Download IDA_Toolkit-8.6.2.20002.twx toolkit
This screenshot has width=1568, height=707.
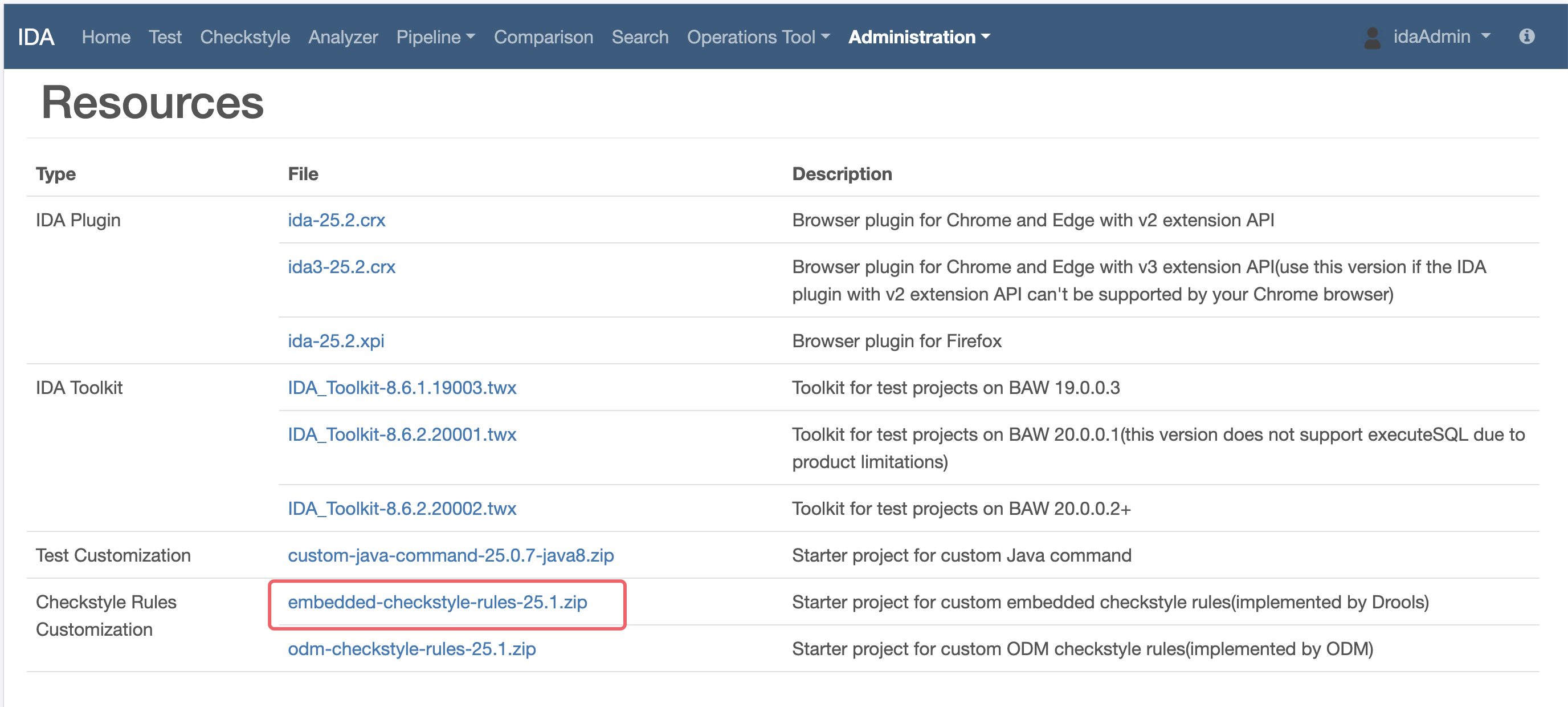402,508
